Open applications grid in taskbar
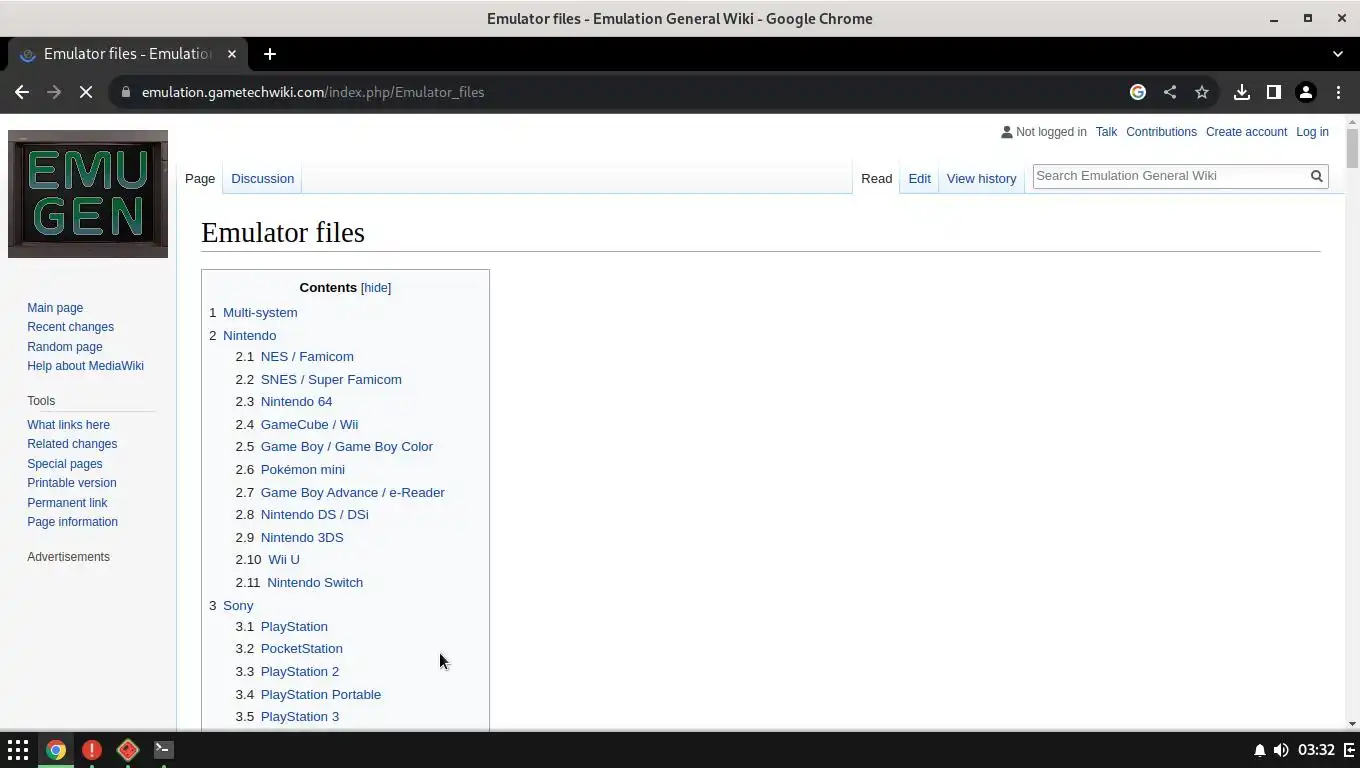 tap(18, 750)
